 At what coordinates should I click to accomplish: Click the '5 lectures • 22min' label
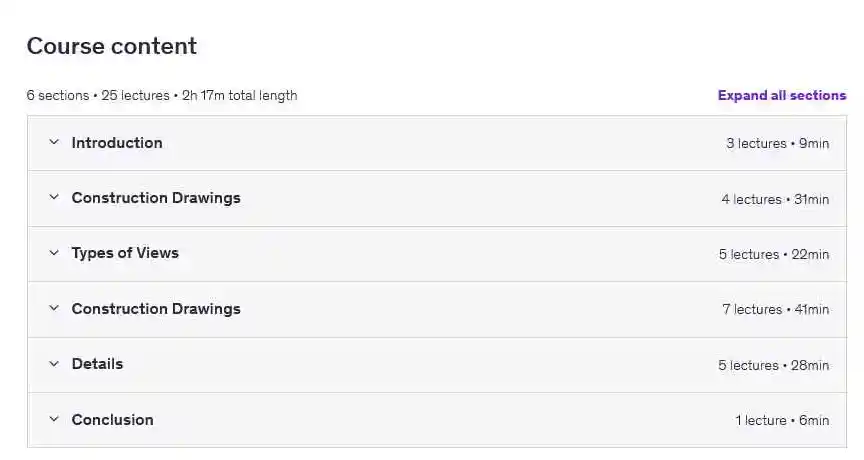[x=773, y=255]
